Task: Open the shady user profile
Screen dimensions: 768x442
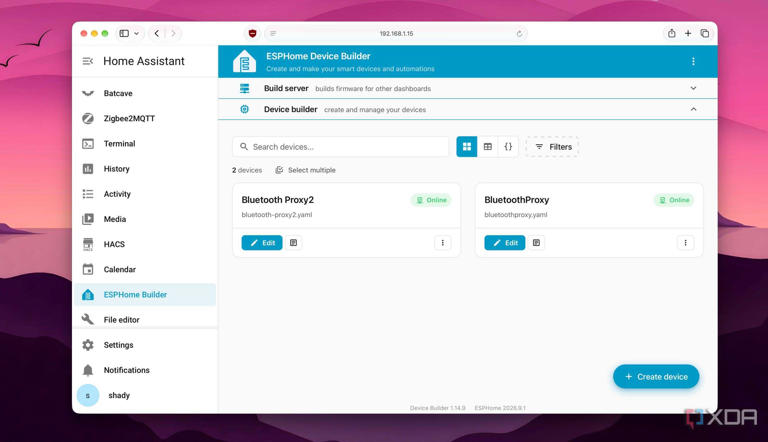Action: tap(144, 395)
